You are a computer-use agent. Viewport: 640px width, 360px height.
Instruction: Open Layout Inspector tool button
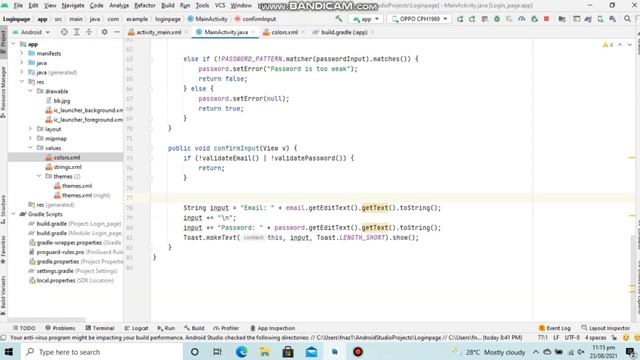click(605, 328)
